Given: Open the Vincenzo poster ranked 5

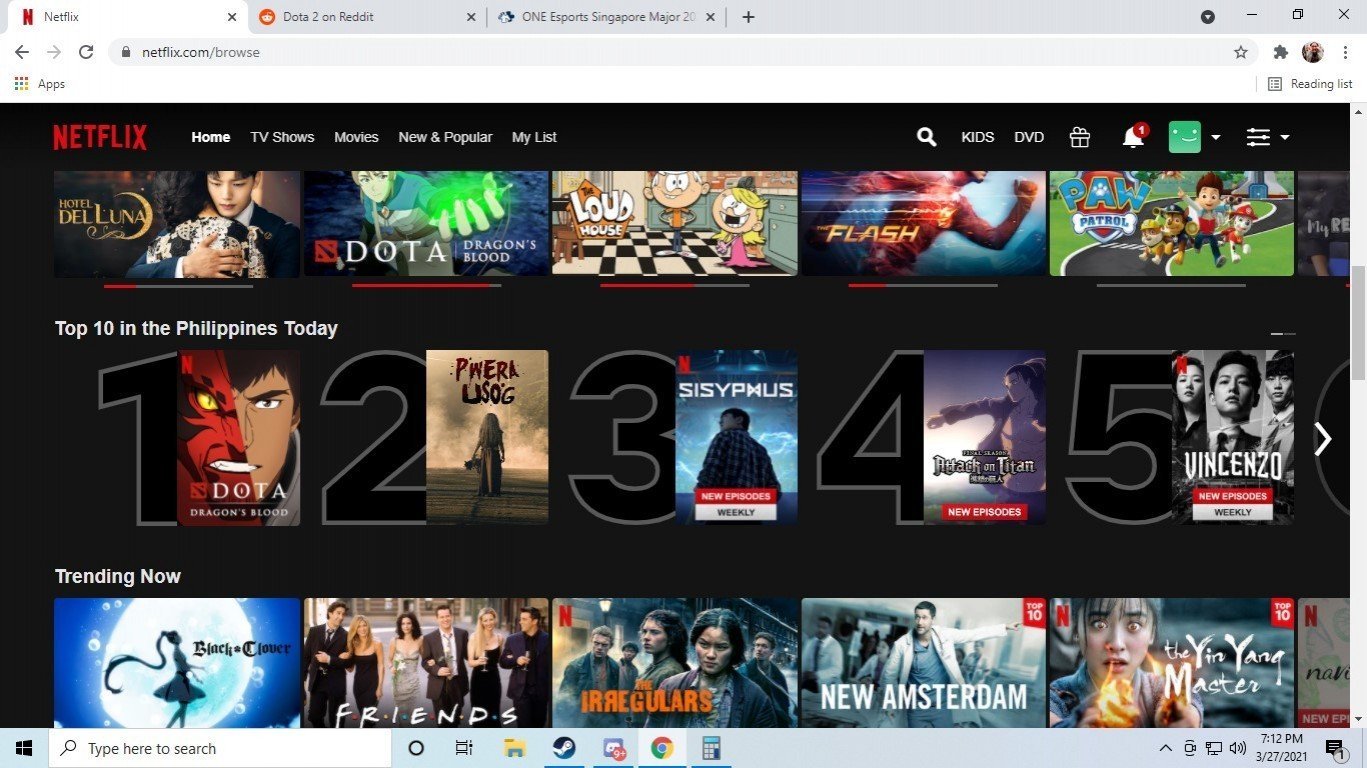Looking at the screenshot, I should tap(1232, 437).
